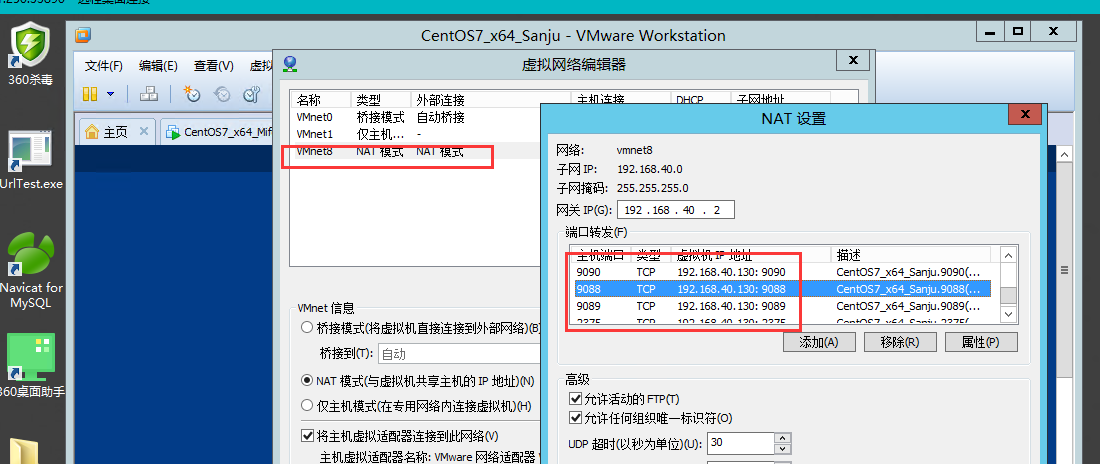1100x464 pixels.
Task: Click the send Ctrl+Alt+Del toolbar icon
Action: [x=149, y=94]
